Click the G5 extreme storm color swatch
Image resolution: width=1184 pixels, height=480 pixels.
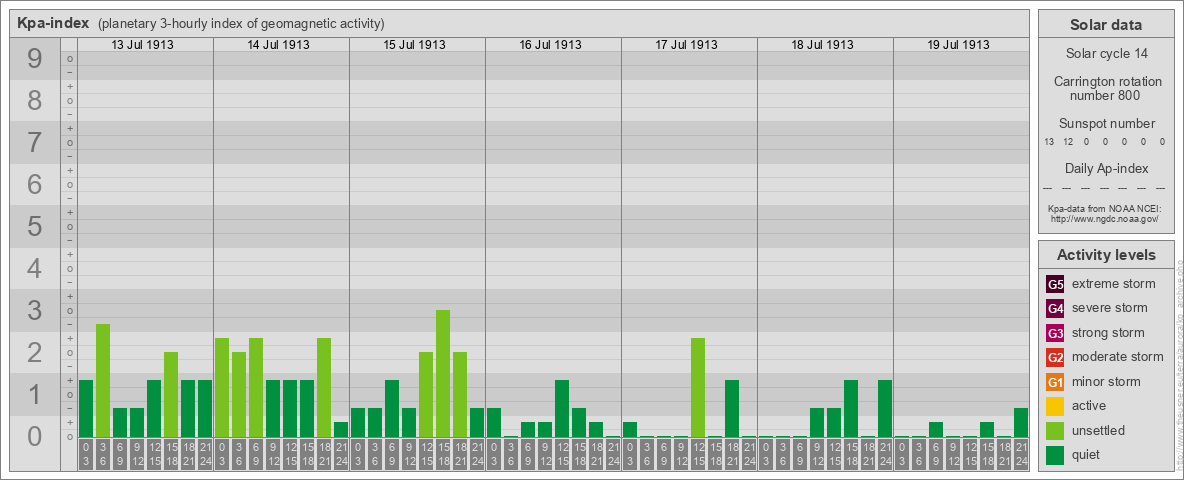tap(1056, 284)
